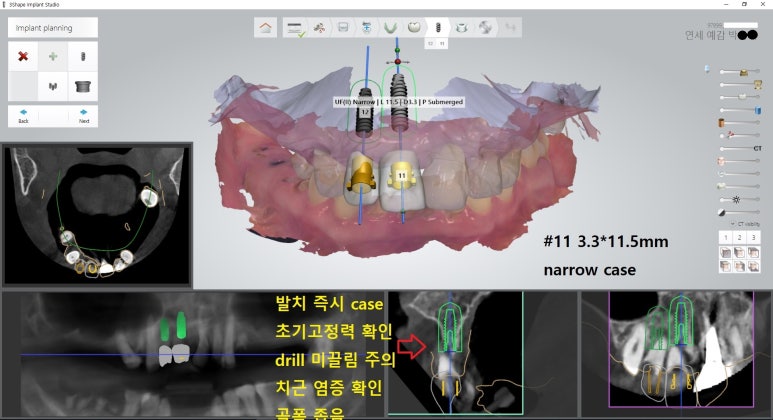Adjust the top gold crown visibility slider
773x420 pixels.
739,72
